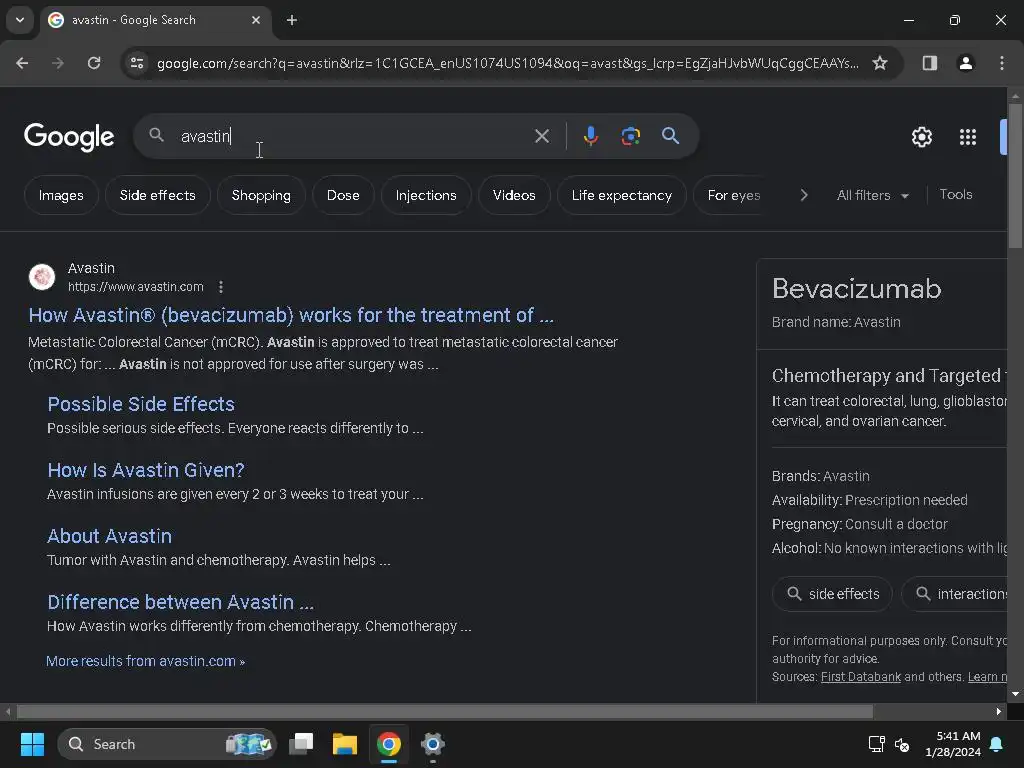Open the notification bell
This screenshot has width=1024, height=768.
[997, 744]
